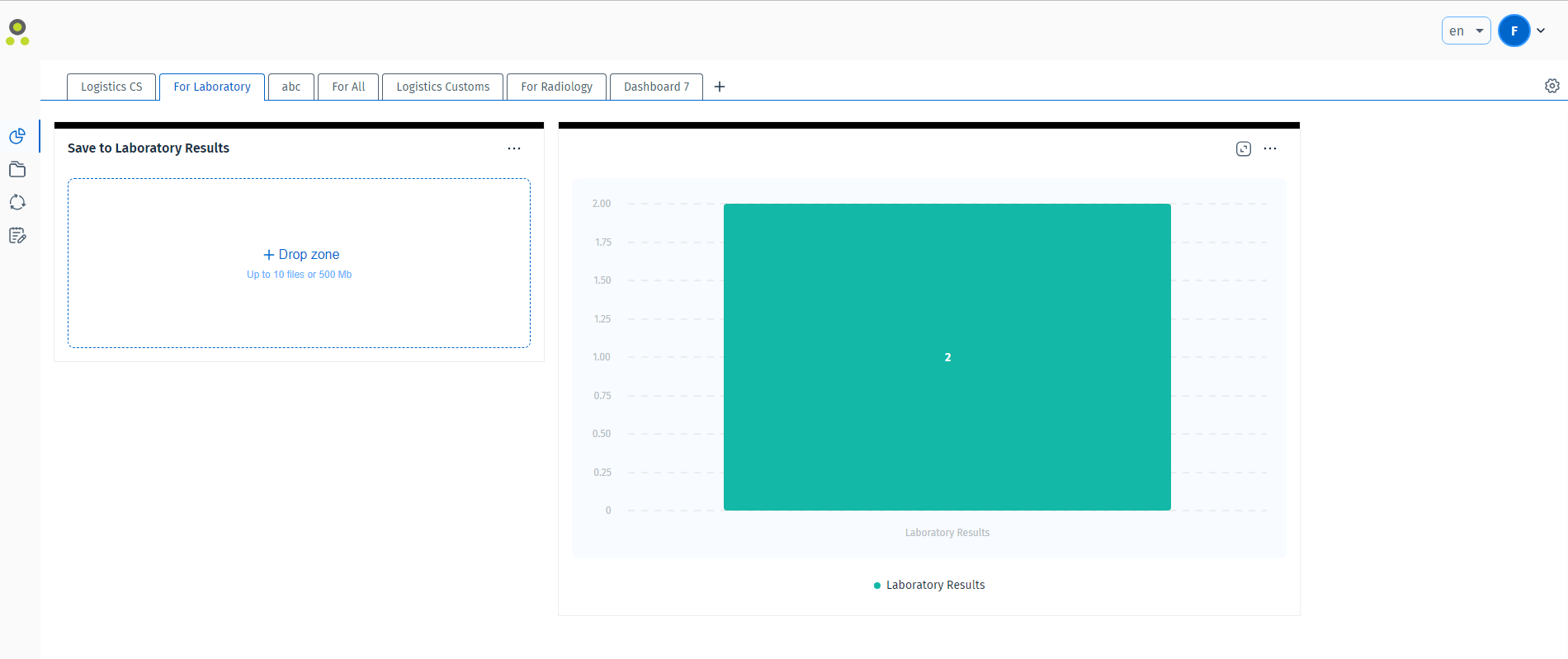This screenshot has width=1568, height=659.
Task: Click the Drop zone upload area
Action: pos(299,263)
